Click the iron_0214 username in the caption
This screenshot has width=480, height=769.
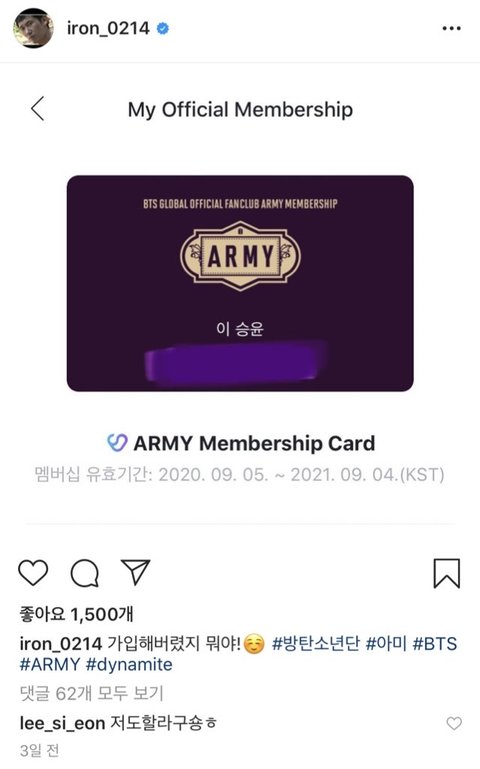(61, 643)
